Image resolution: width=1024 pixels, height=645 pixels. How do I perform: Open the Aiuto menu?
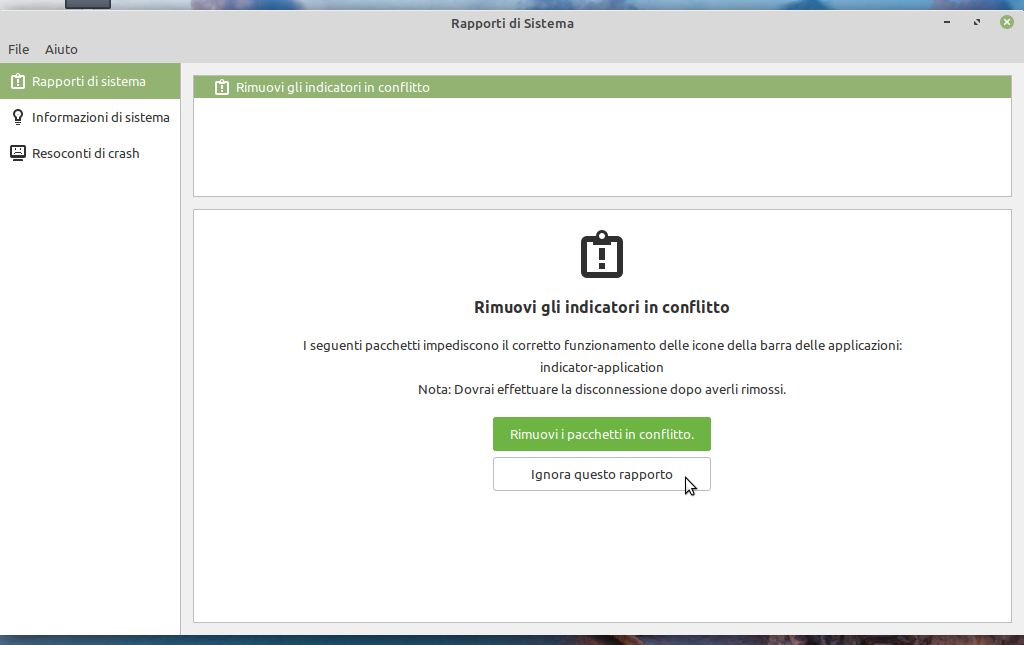61,49
